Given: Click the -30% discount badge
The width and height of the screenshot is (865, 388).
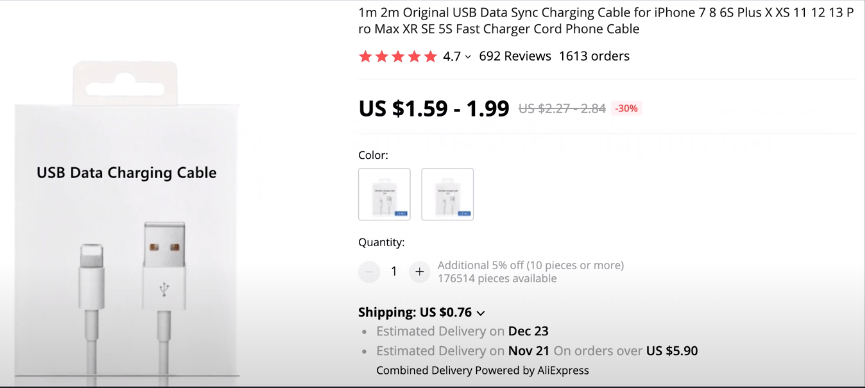Looking at the screenshot, I should pyautogui.click(x=626, y=109).
